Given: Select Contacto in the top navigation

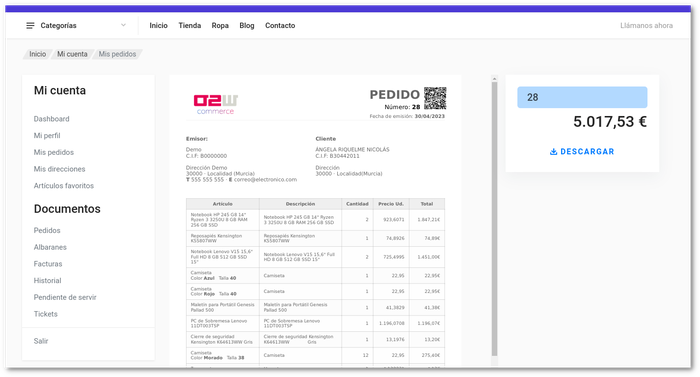Looking at the screenshot, I should pyautogui.click(x=280, y=26).
